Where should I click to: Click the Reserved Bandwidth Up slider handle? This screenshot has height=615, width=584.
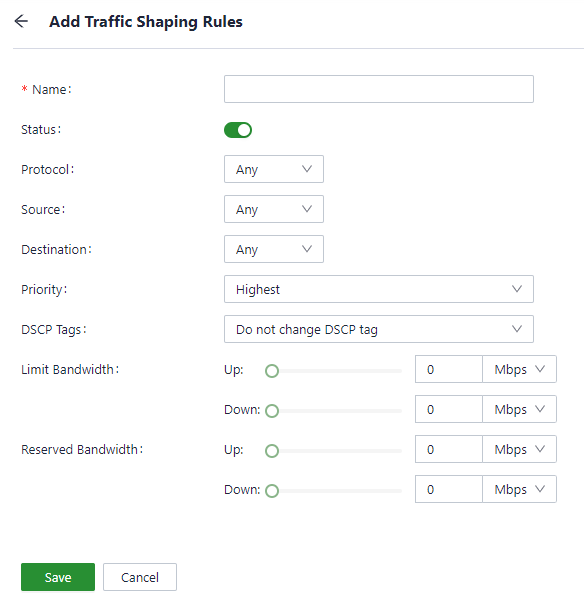[x=272, y=451]
